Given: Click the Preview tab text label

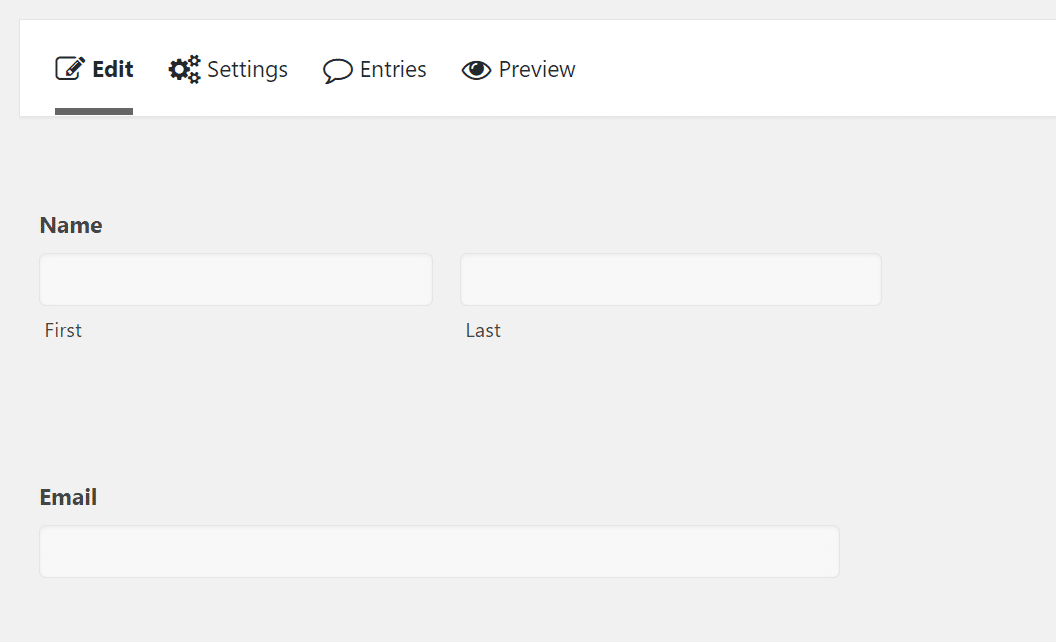Looking at the screenshot, I should 538,70.
